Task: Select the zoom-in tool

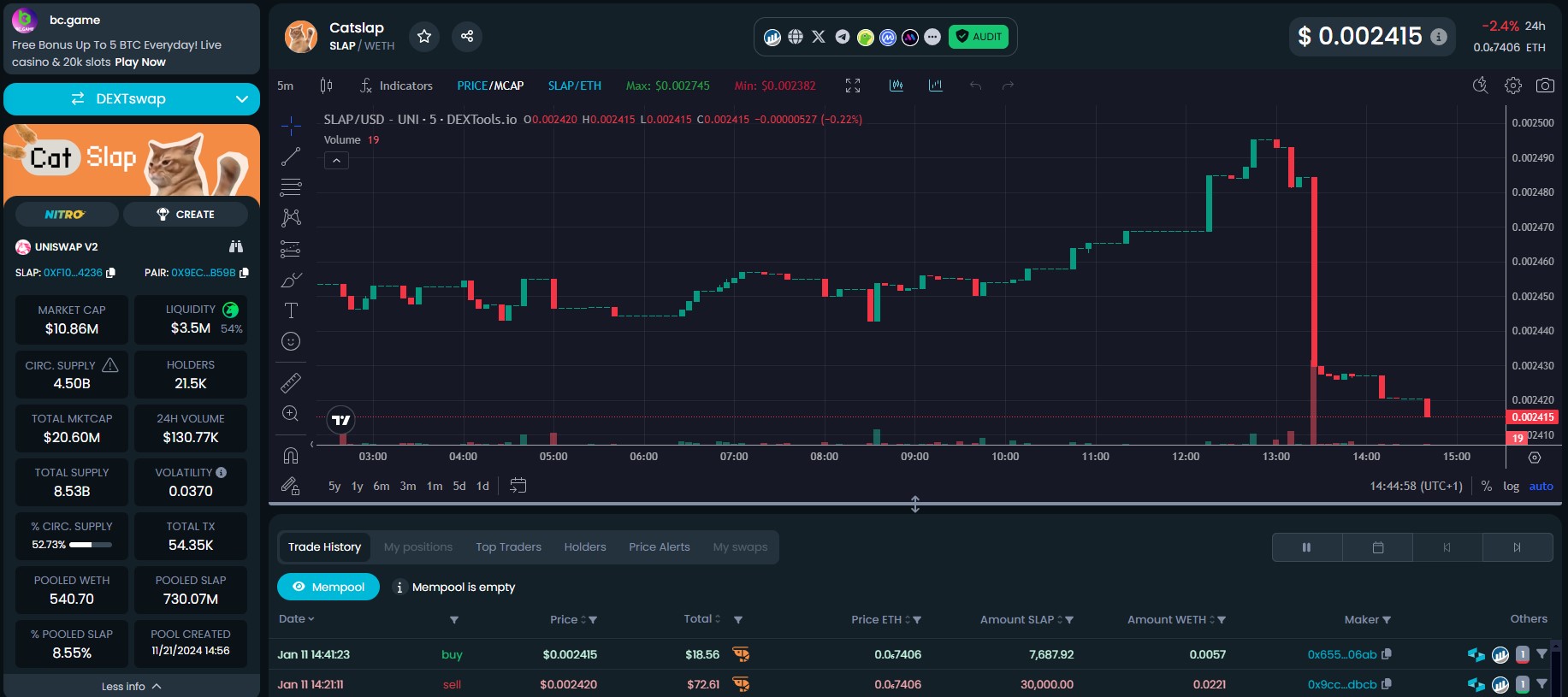Action: (291, 414)
